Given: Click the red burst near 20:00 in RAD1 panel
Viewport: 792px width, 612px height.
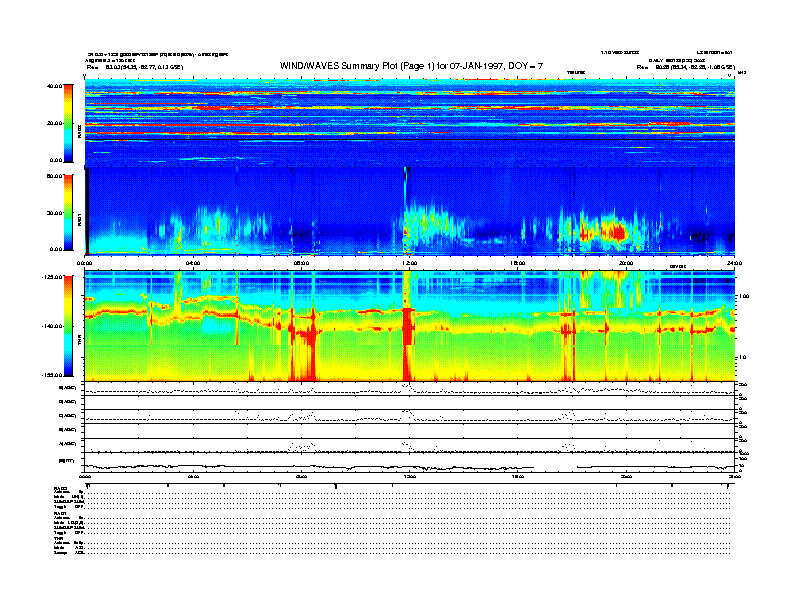Looking at the screenshot, I should coord(617,233).
